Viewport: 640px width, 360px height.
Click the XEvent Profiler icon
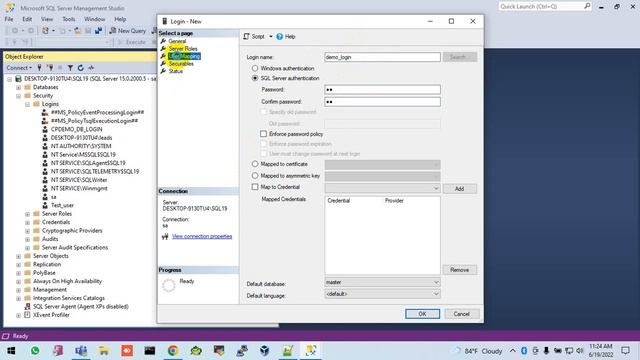click(x=27, y=315)
